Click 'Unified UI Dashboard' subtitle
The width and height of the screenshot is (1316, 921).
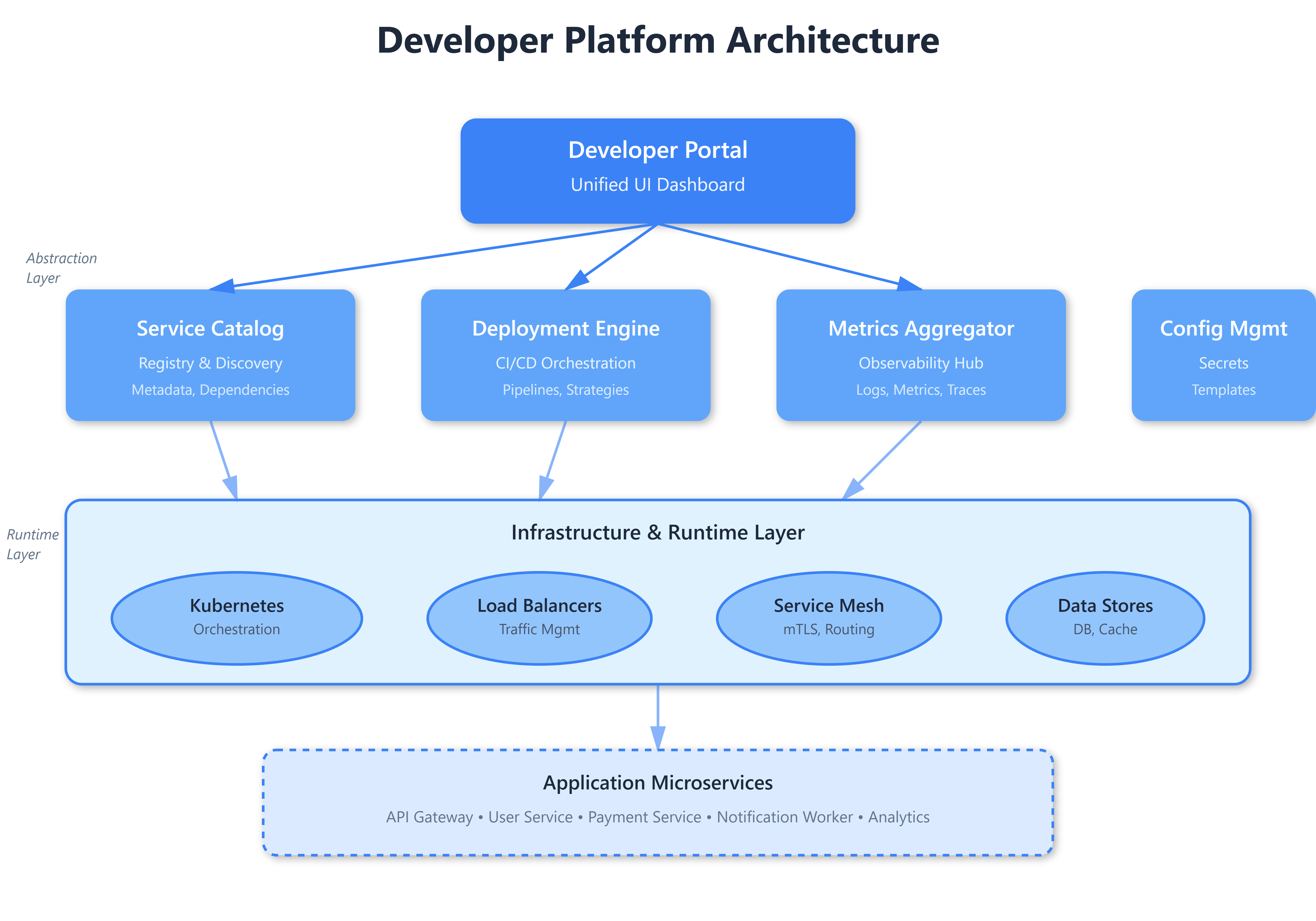[657, 184]
